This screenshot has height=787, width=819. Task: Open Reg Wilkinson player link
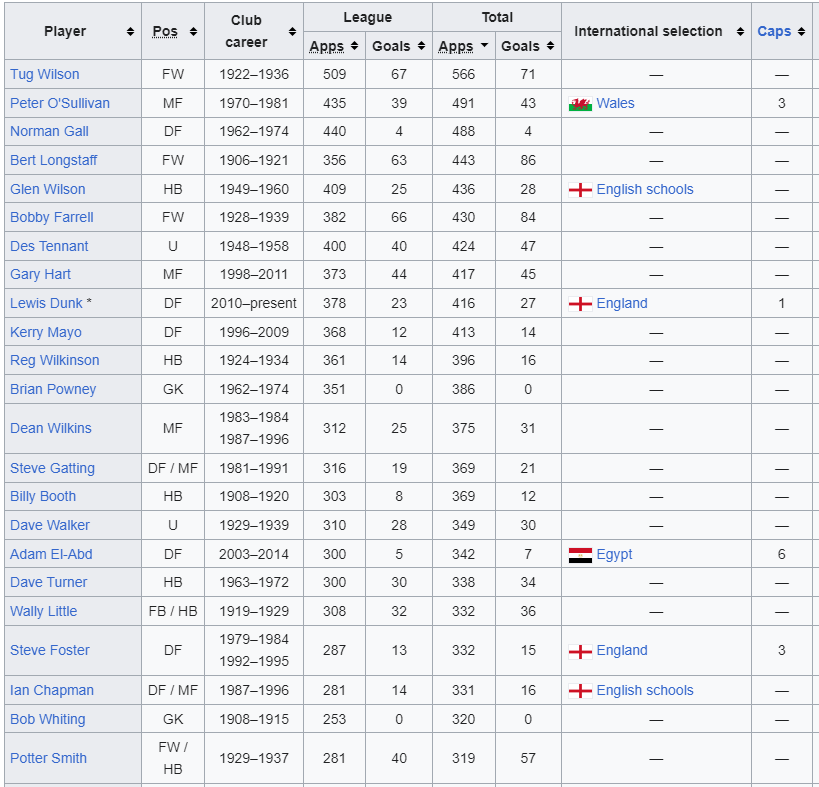(x=55, y=361)
